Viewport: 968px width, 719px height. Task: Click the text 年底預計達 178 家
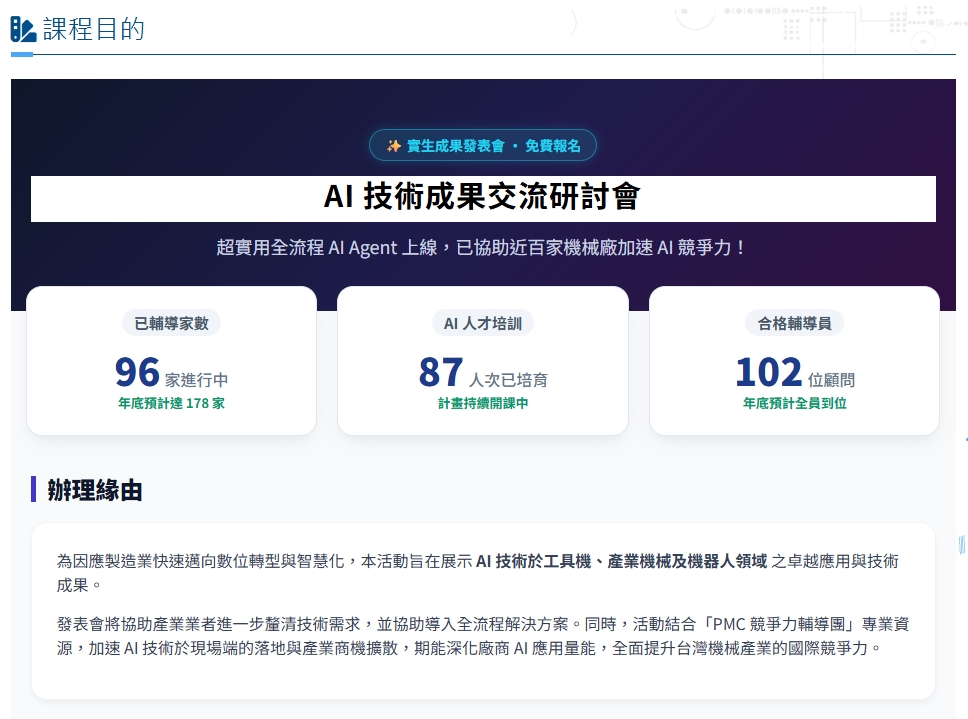172,404
